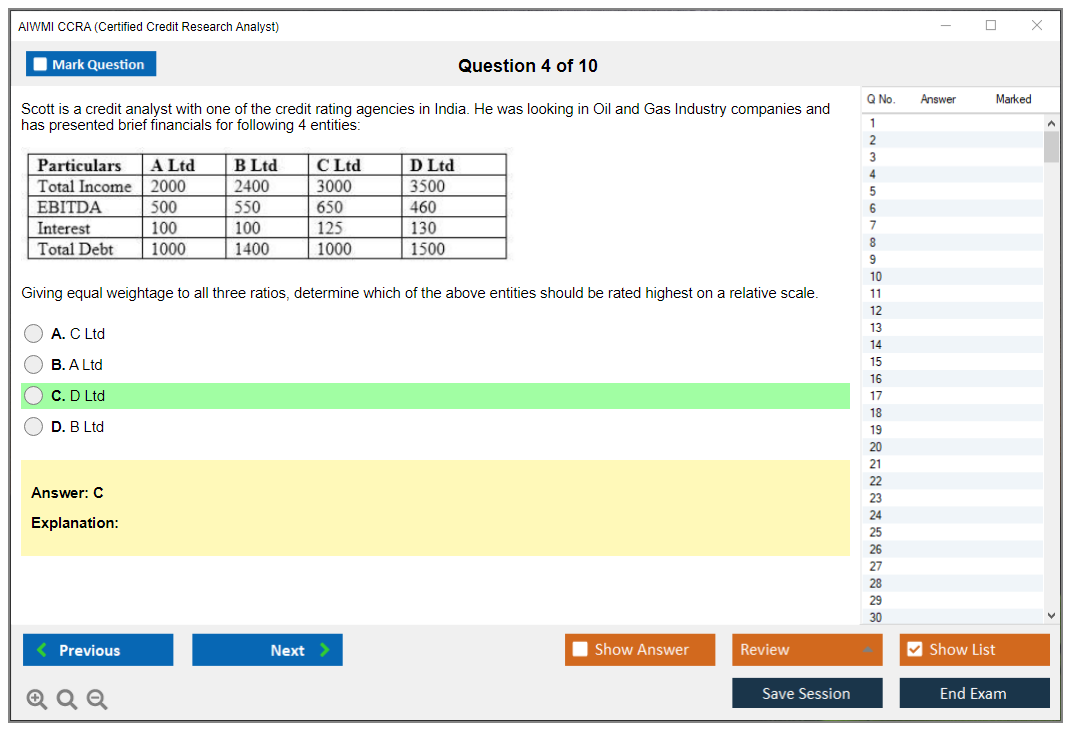The width and height of the screenshot is (1075, 735).
Task: Minimize the CCRA exam window
Action: click(x=945, y=26)
